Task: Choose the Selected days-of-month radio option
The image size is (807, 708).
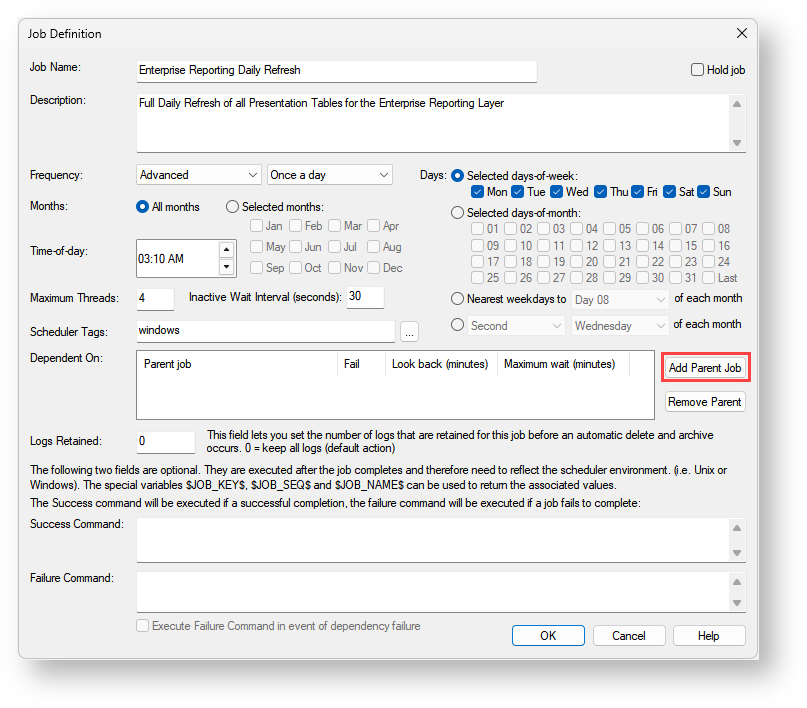Action: click(x=457, y=213)
